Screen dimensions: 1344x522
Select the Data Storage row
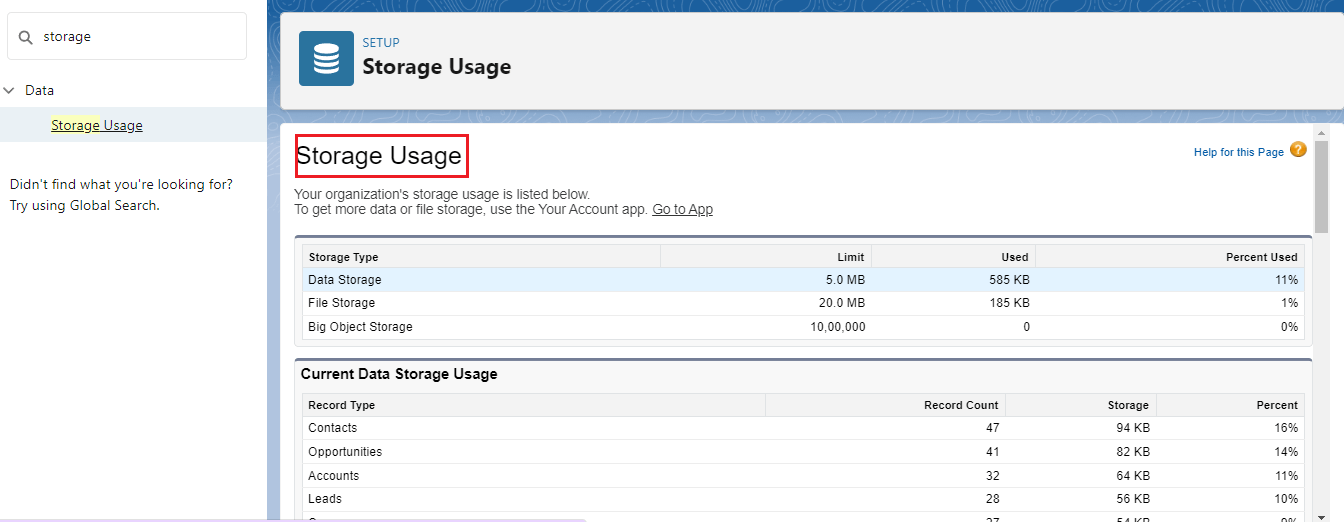pos(345,280)
